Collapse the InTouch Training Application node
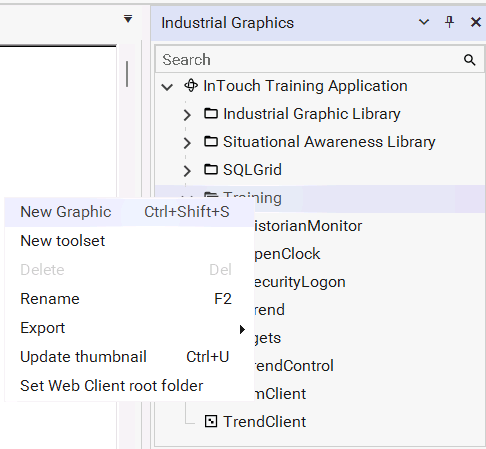This screenshot has height=449, width=486. click(x=167, y=87)
